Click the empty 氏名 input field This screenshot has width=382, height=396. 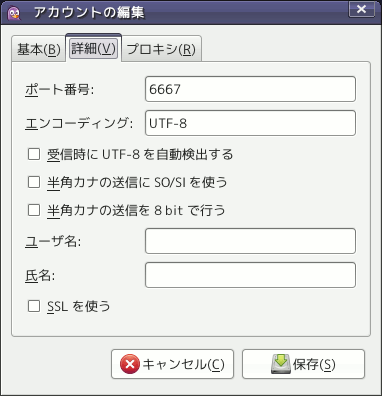250,275
